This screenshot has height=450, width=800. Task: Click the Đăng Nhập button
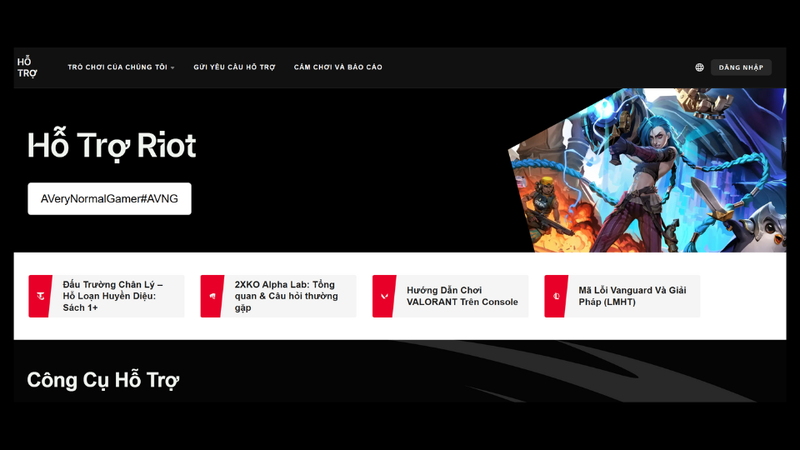tap(741, 67)
